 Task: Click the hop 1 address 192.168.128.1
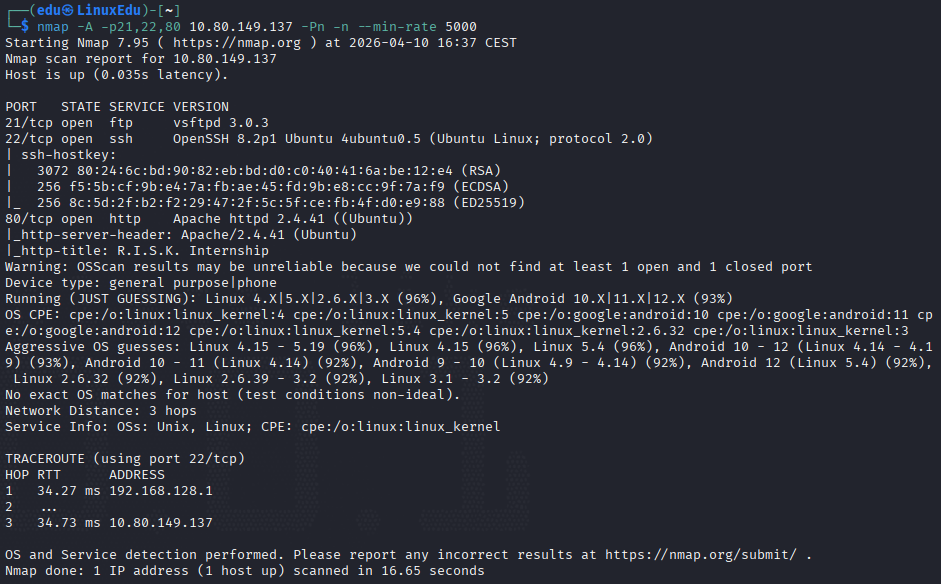[x=161, y=490]
